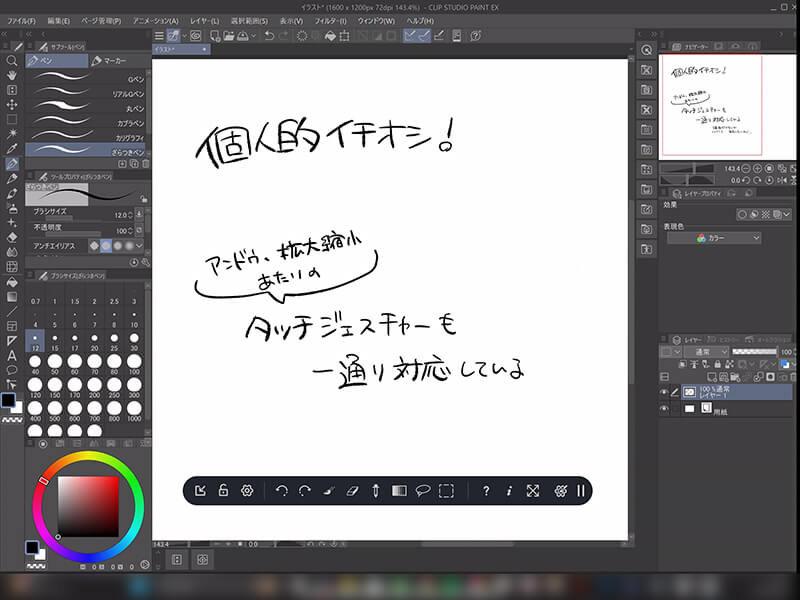Switch to the マーカー sub tool tab

116,61
